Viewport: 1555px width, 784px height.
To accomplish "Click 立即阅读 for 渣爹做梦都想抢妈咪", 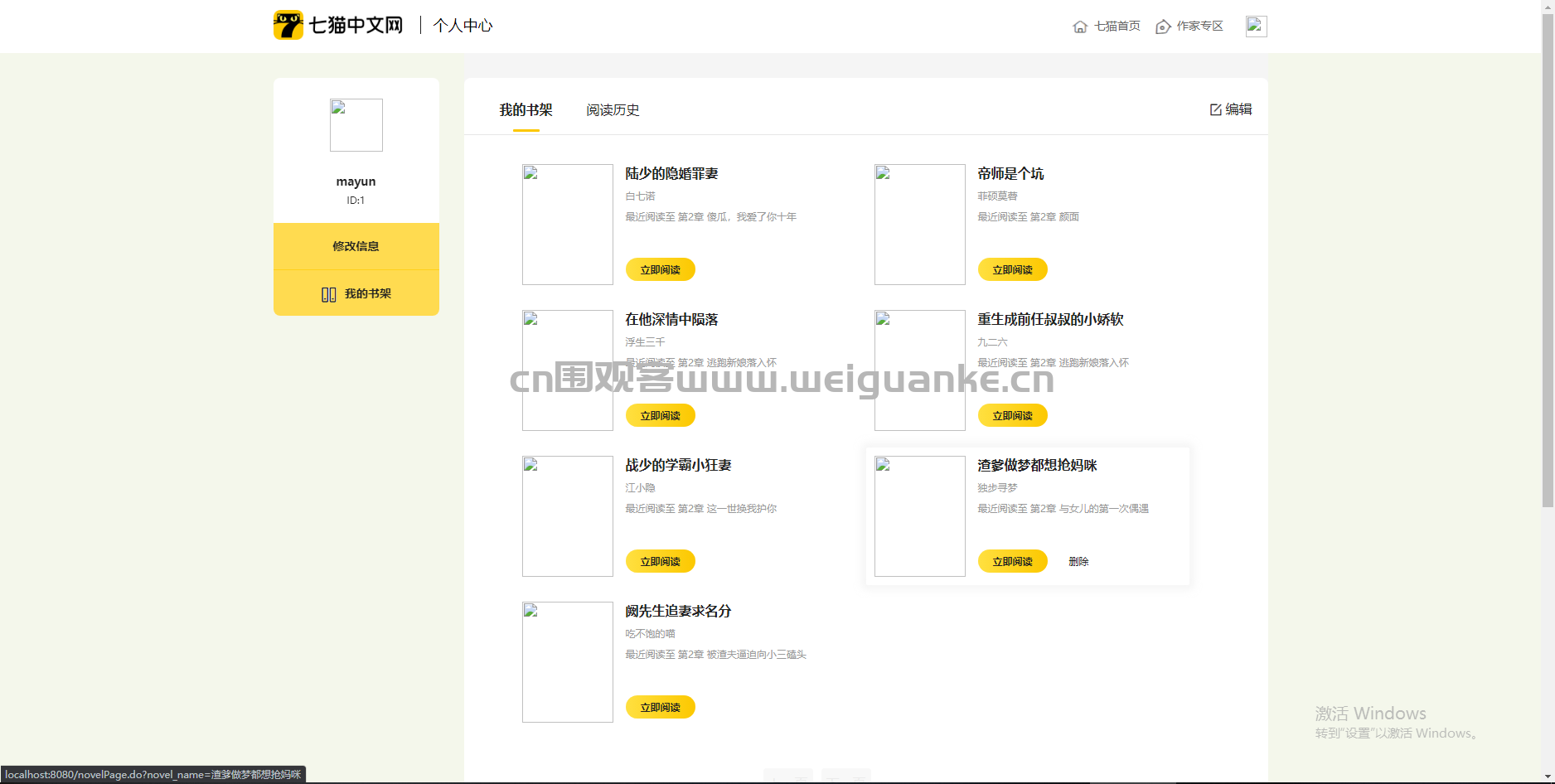I will [x=1013, y=561].
